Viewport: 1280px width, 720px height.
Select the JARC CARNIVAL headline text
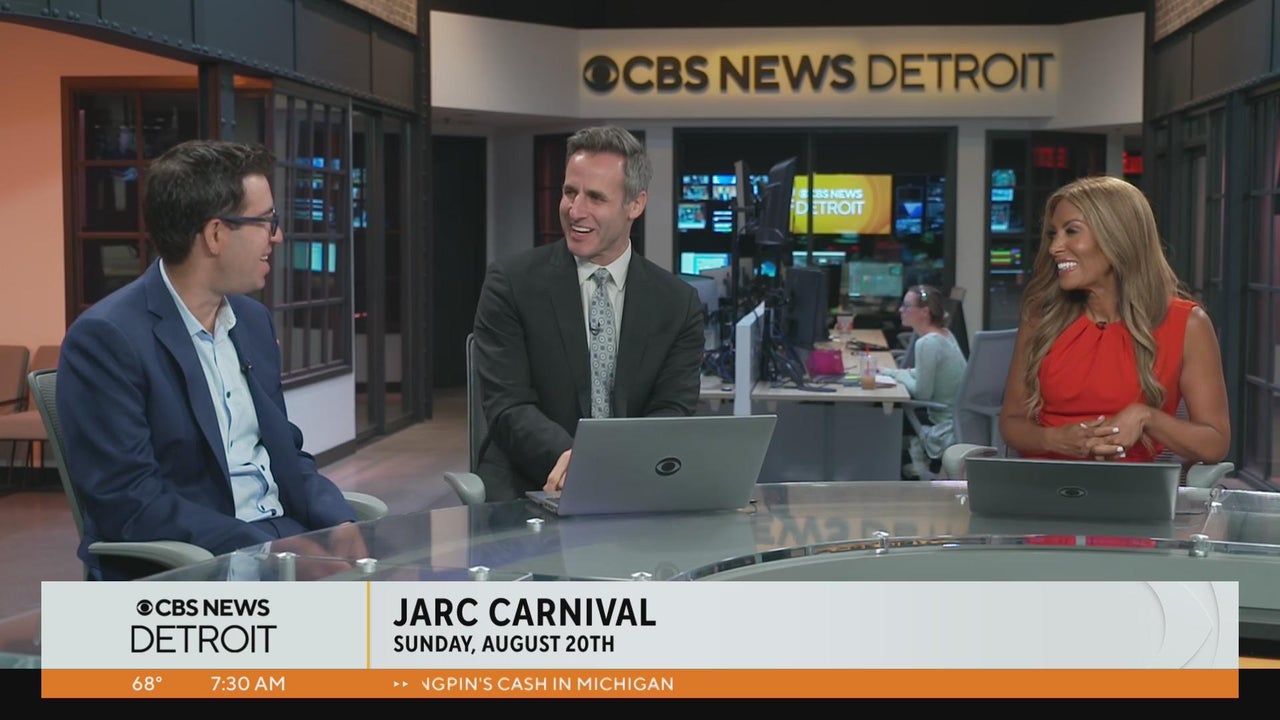[x=524, y=612]
